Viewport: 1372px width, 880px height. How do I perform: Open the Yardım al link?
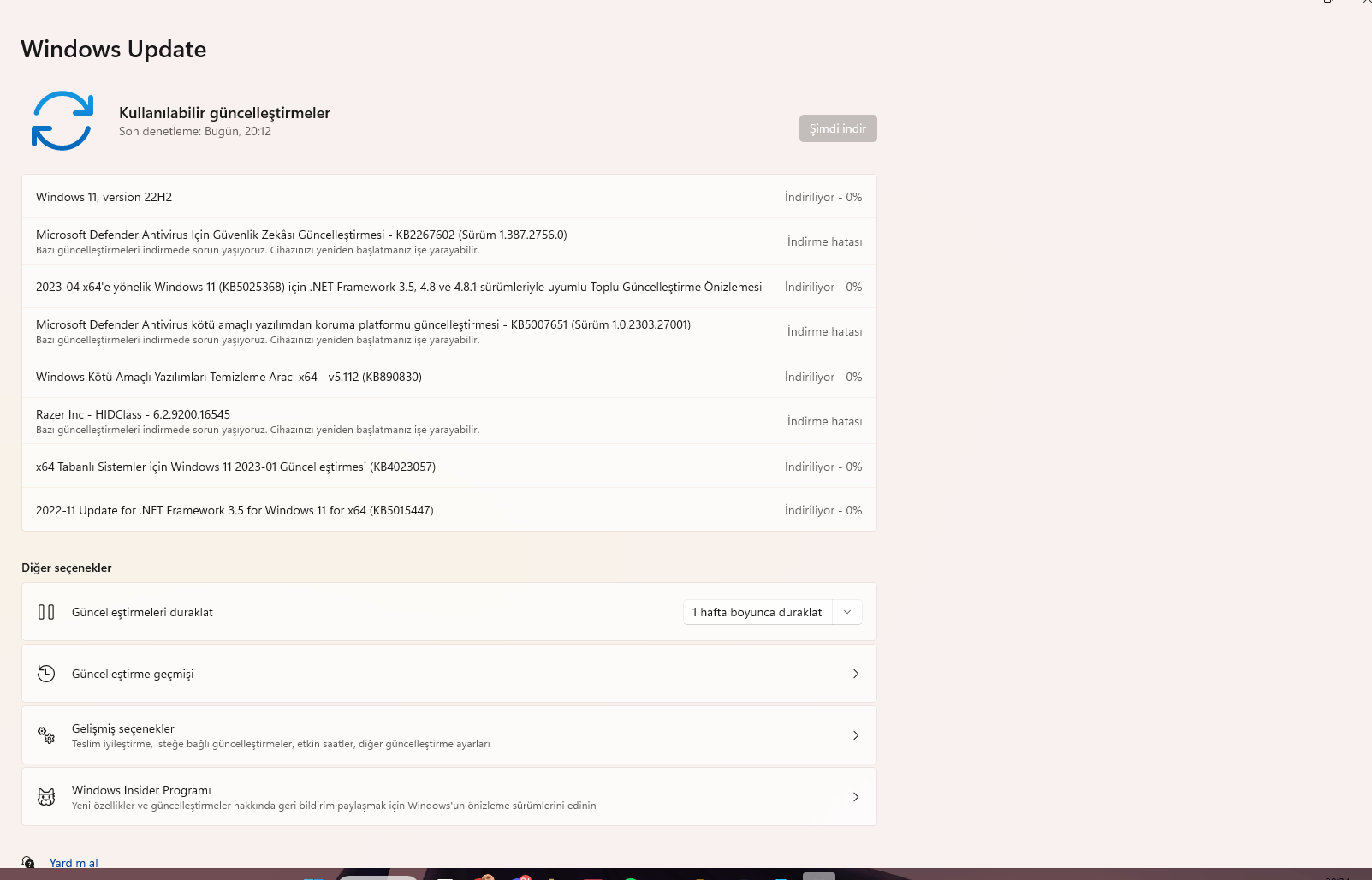click(74, 863)
